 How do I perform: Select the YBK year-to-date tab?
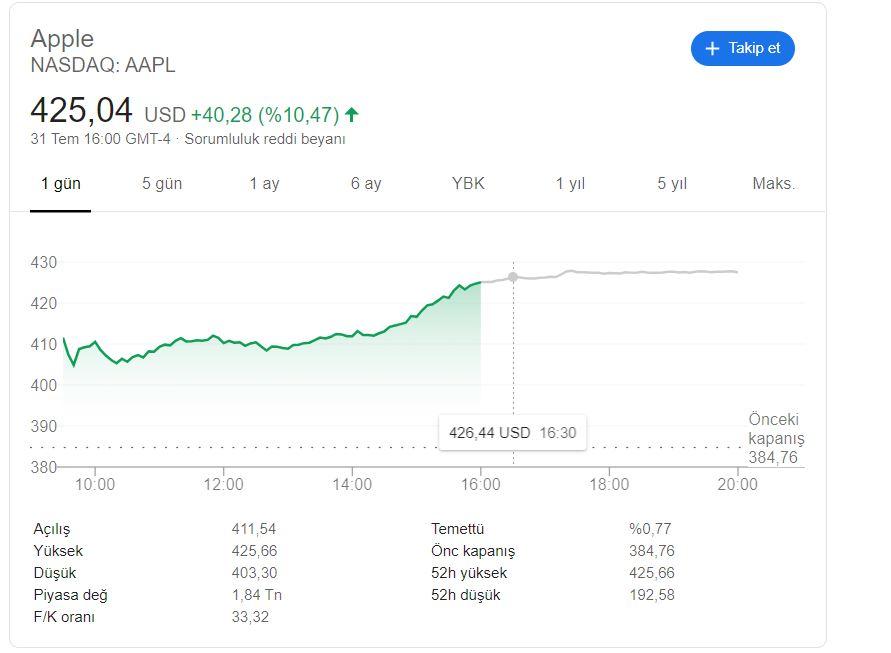[468, 184]
